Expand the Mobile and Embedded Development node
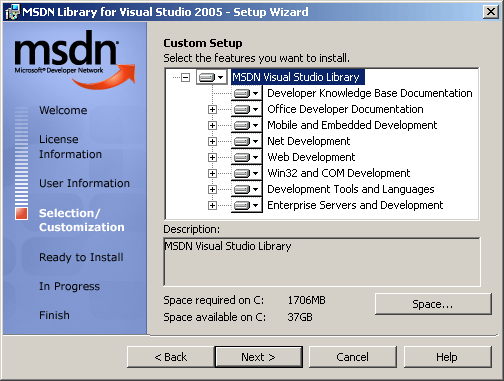 (x=212, y=125)
